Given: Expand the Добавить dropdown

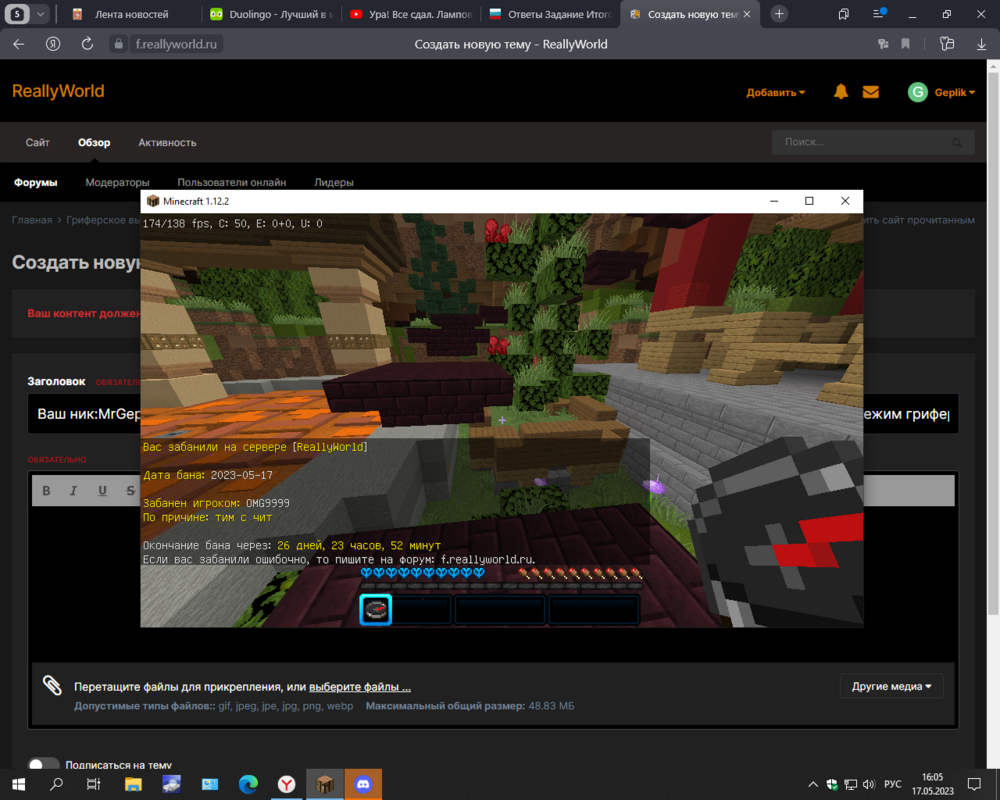Looking at the screenshot, I should [776, 93].
